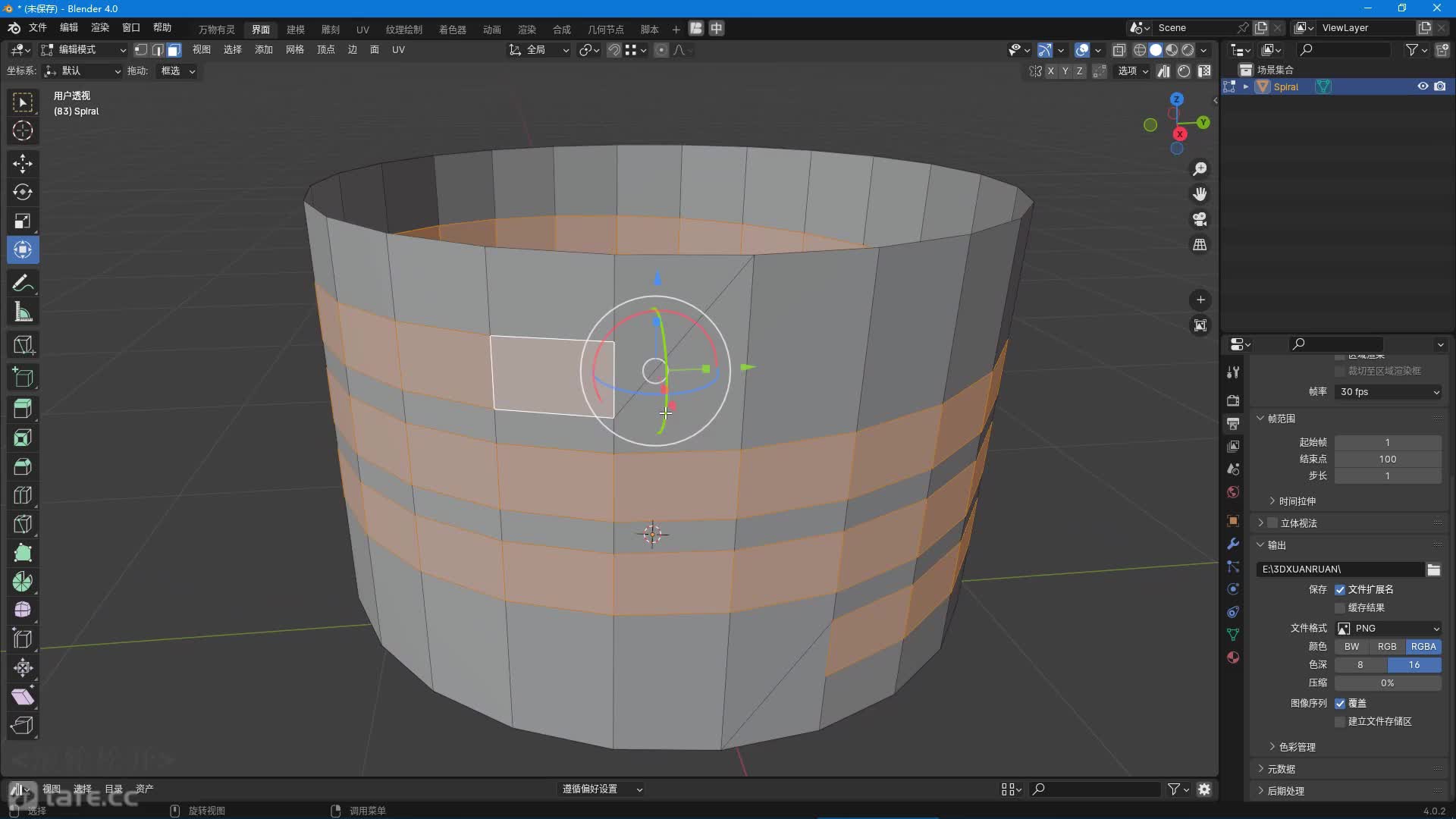Select the Smooth tool
This screenshot has width=1456, height=819.
(23, 610)
